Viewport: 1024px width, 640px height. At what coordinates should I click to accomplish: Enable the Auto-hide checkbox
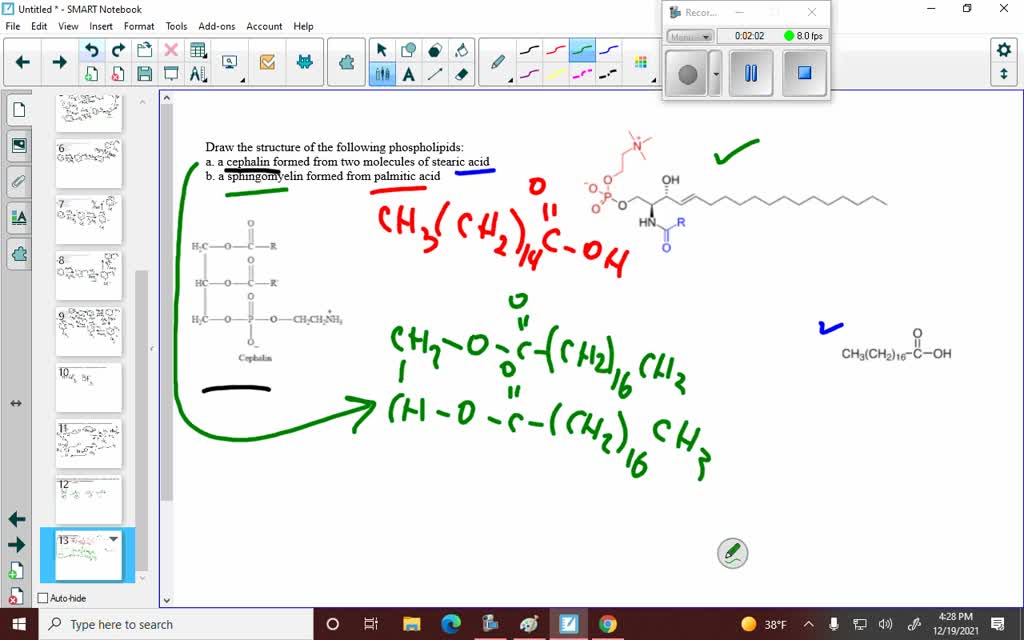43,597
